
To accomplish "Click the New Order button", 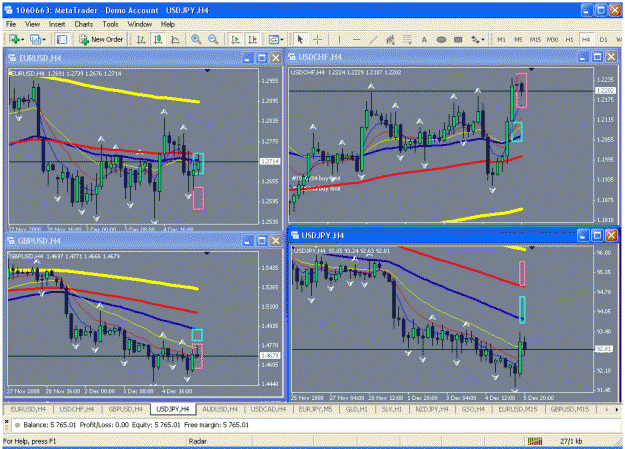I will click(x=101, y=39).
